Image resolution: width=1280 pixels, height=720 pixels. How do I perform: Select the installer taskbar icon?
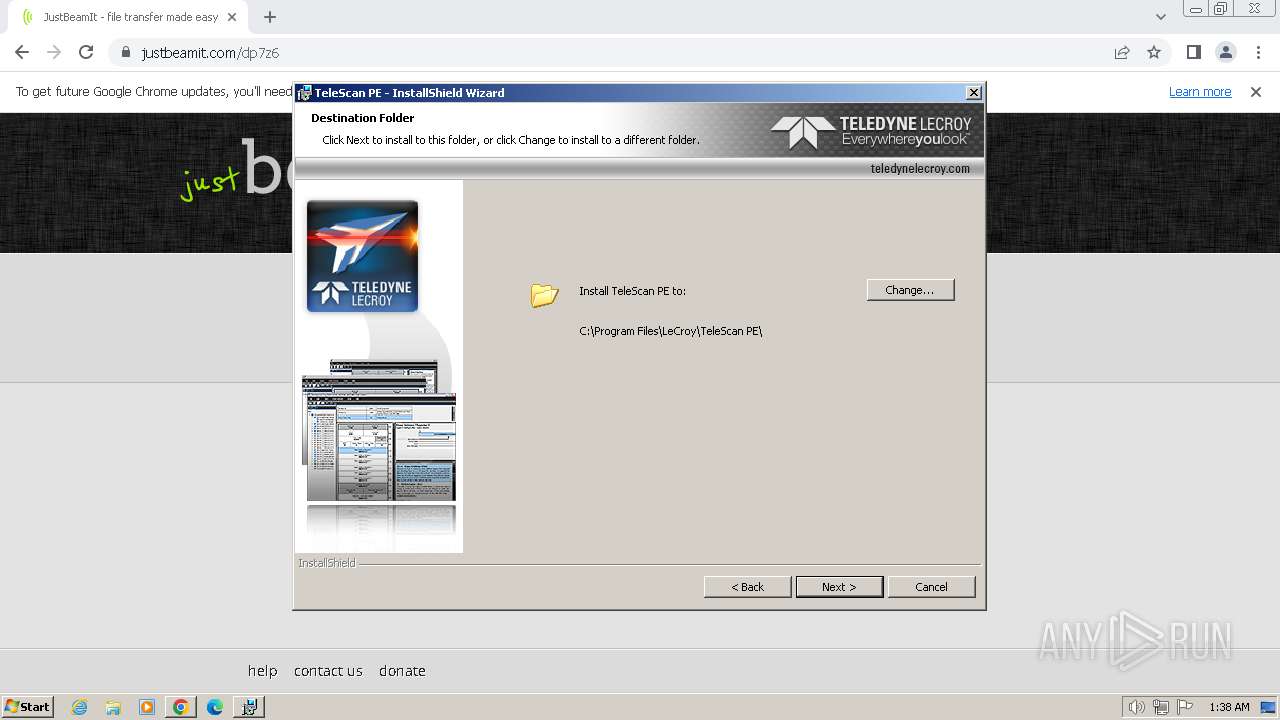(249, 707)
